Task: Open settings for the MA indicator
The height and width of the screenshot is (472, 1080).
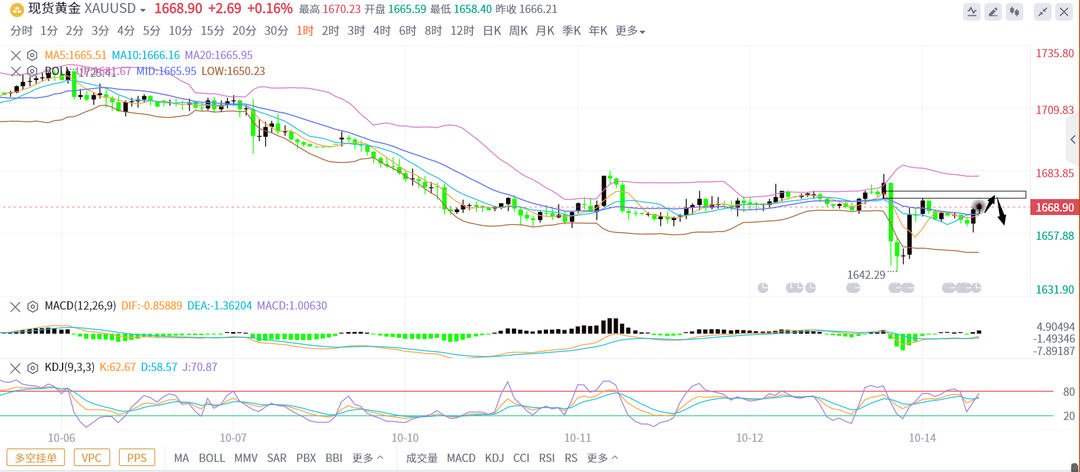Action: (32, 56)
